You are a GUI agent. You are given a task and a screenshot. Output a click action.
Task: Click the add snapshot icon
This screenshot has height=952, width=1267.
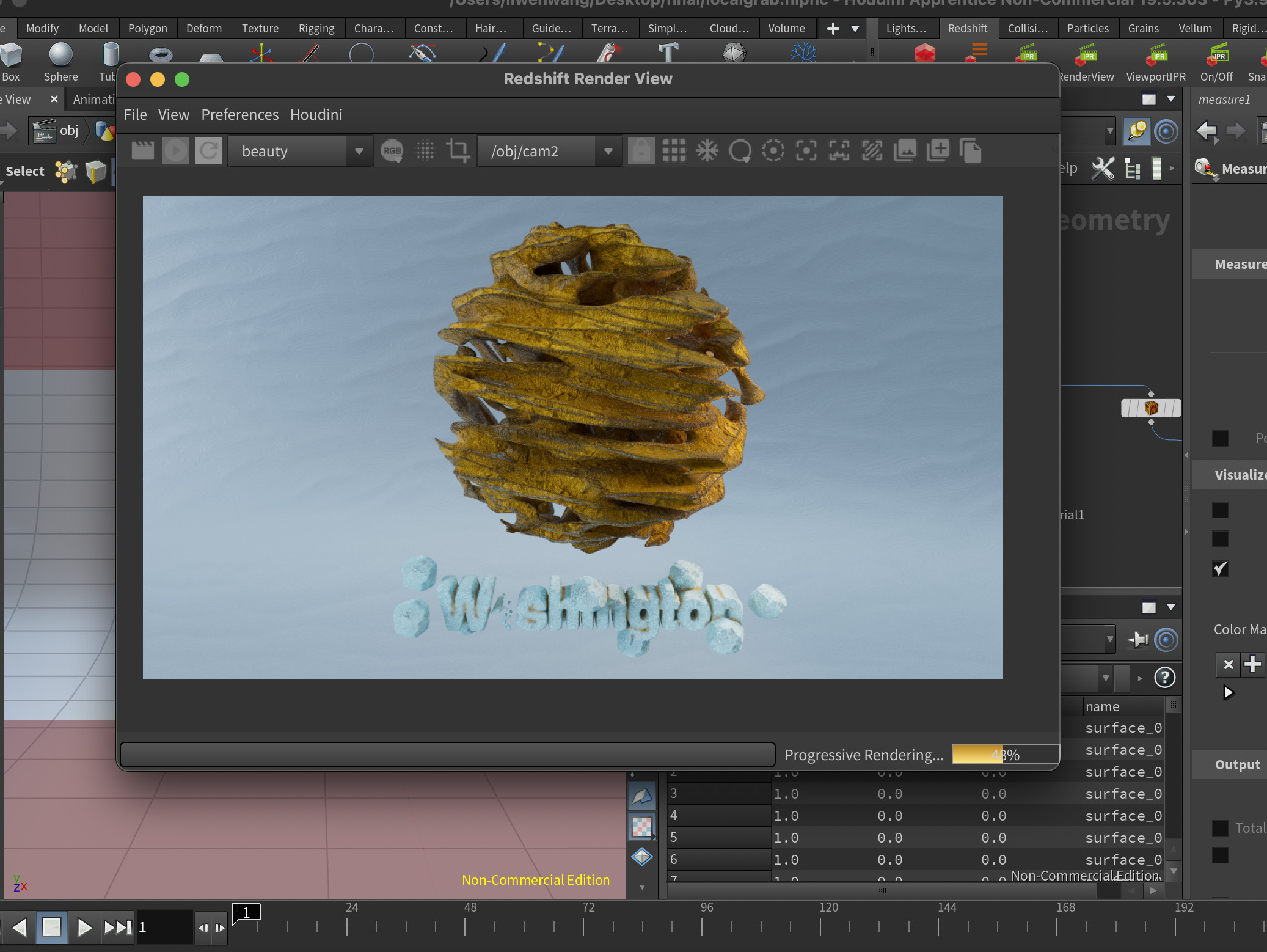[938, 150]
